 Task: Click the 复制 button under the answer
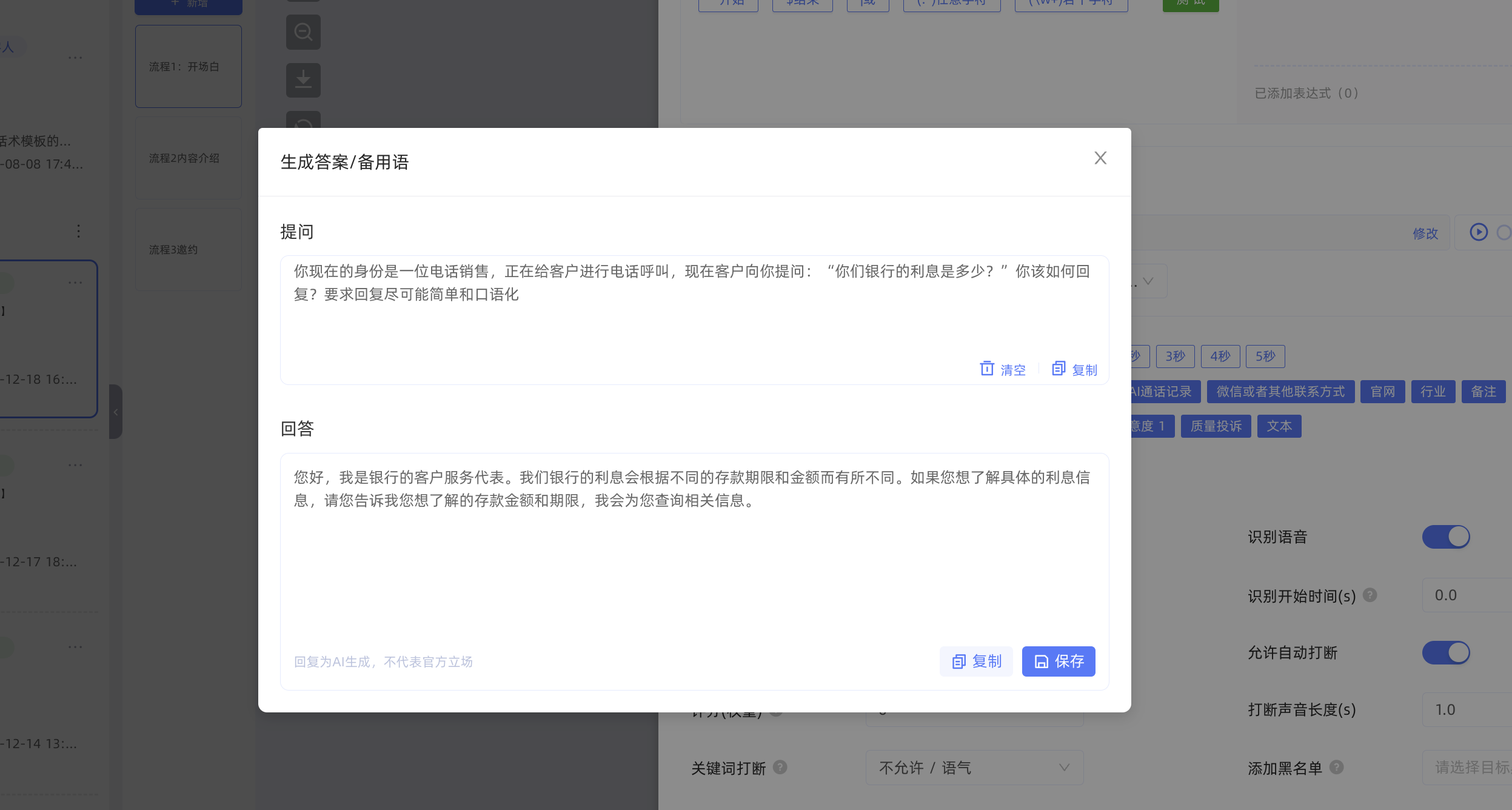click(976, 661)
